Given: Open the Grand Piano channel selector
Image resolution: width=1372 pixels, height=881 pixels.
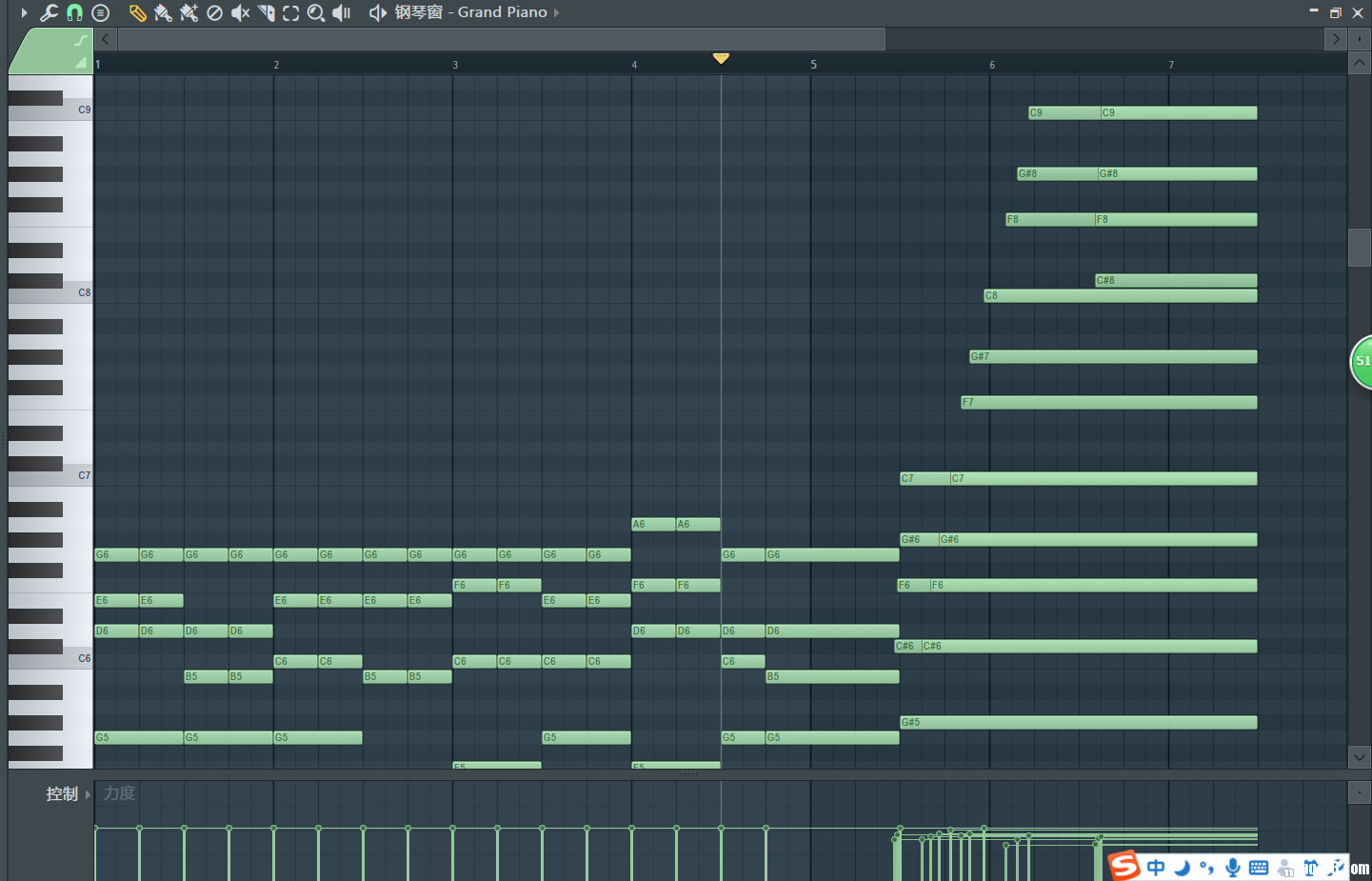Looking at the screenshot, I should [471, 12].
